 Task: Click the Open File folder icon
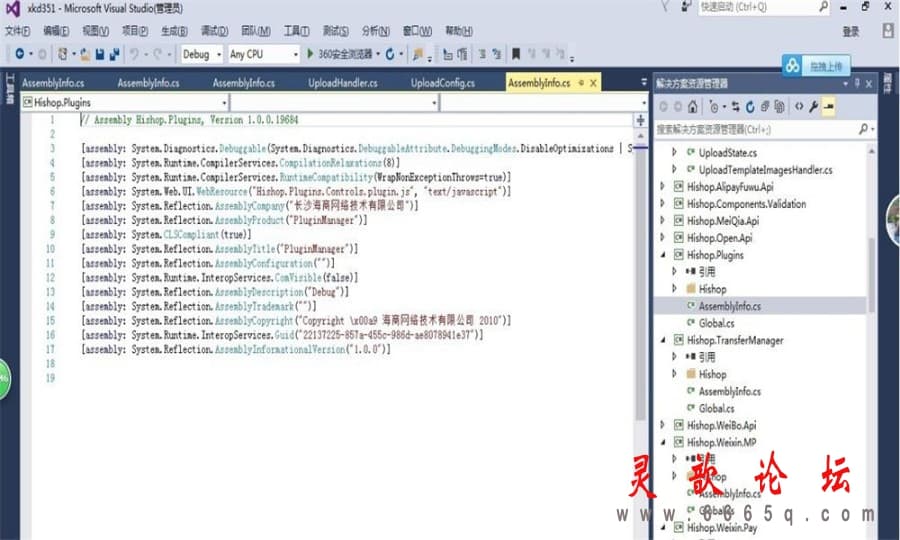85,55
